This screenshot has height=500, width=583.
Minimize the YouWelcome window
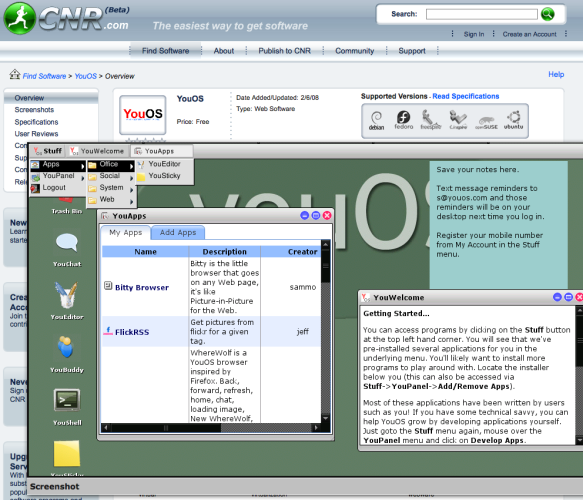click(557, 297)
